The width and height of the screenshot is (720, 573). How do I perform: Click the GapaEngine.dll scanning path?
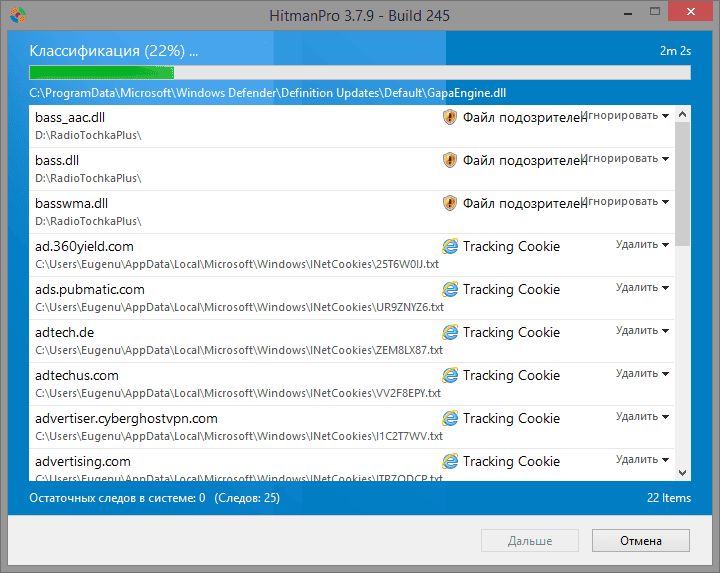(268, 93)
